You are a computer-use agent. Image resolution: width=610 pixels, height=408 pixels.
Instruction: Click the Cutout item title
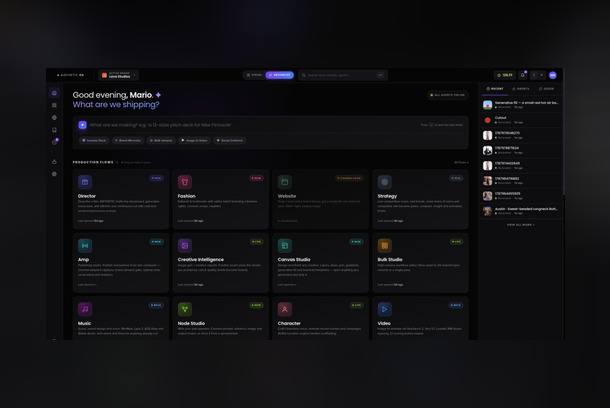coord(501,118)
